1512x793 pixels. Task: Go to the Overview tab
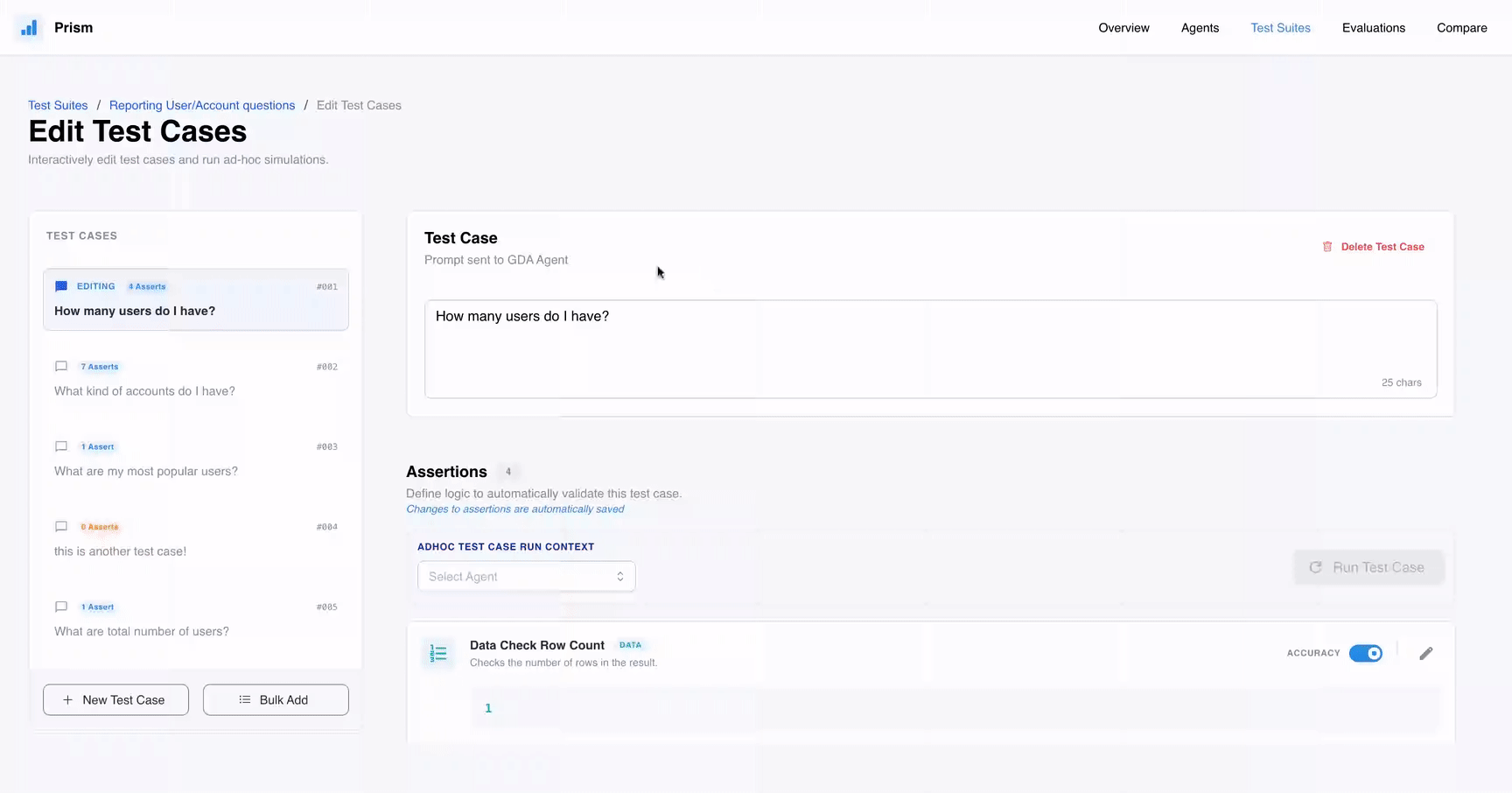pyautogui.click(x=1124, y=28)
